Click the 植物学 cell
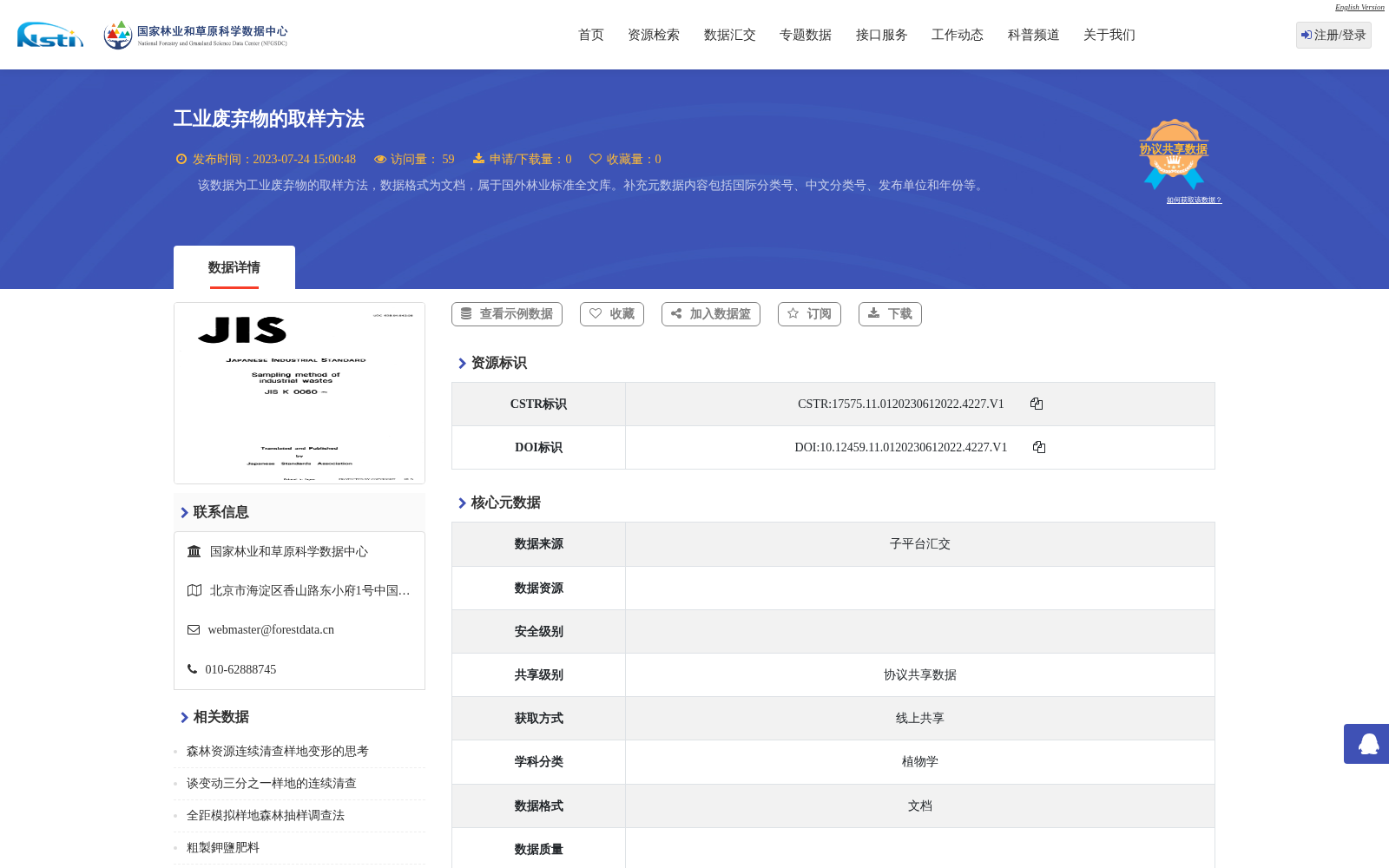1389x868 pixels. (x=920, y=762)
